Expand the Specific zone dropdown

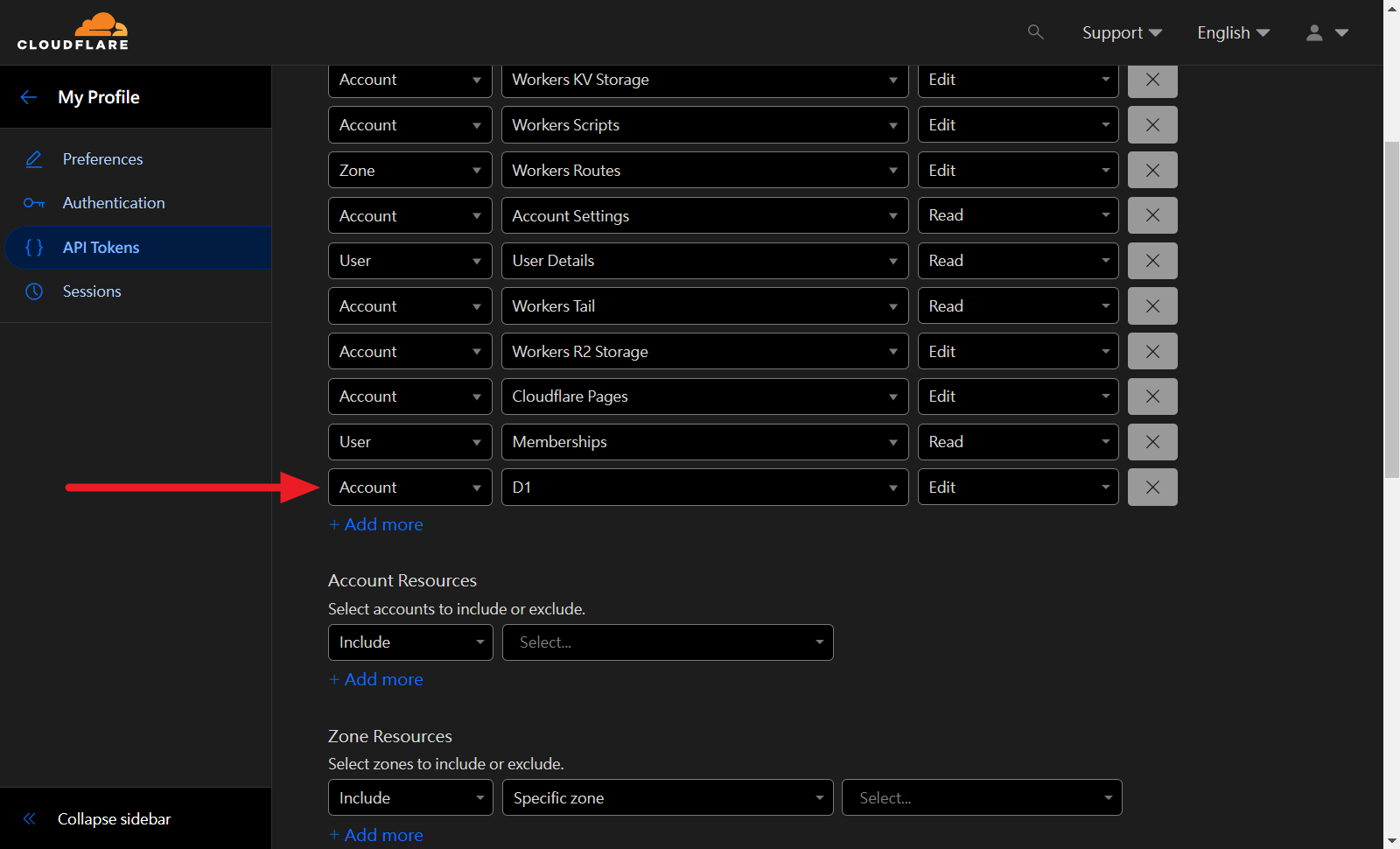pyautogui.click(x=667, y=798)
